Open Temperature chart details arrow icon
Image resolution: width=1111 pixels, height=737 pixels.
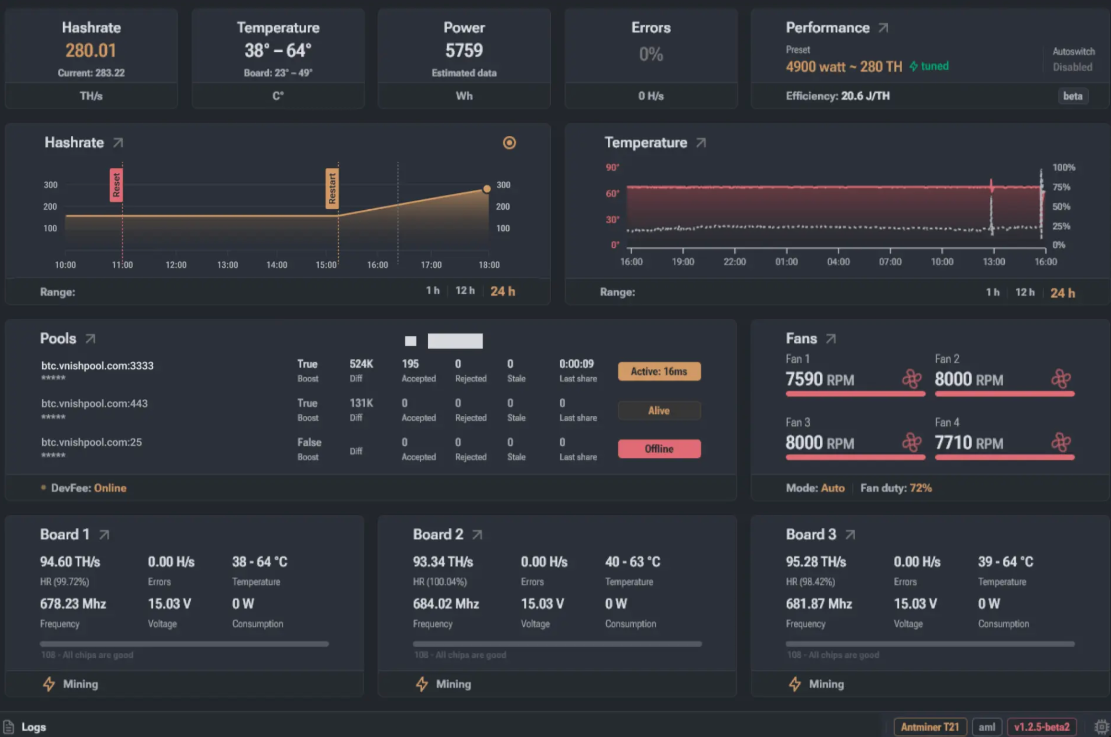[x=701, y=143]
